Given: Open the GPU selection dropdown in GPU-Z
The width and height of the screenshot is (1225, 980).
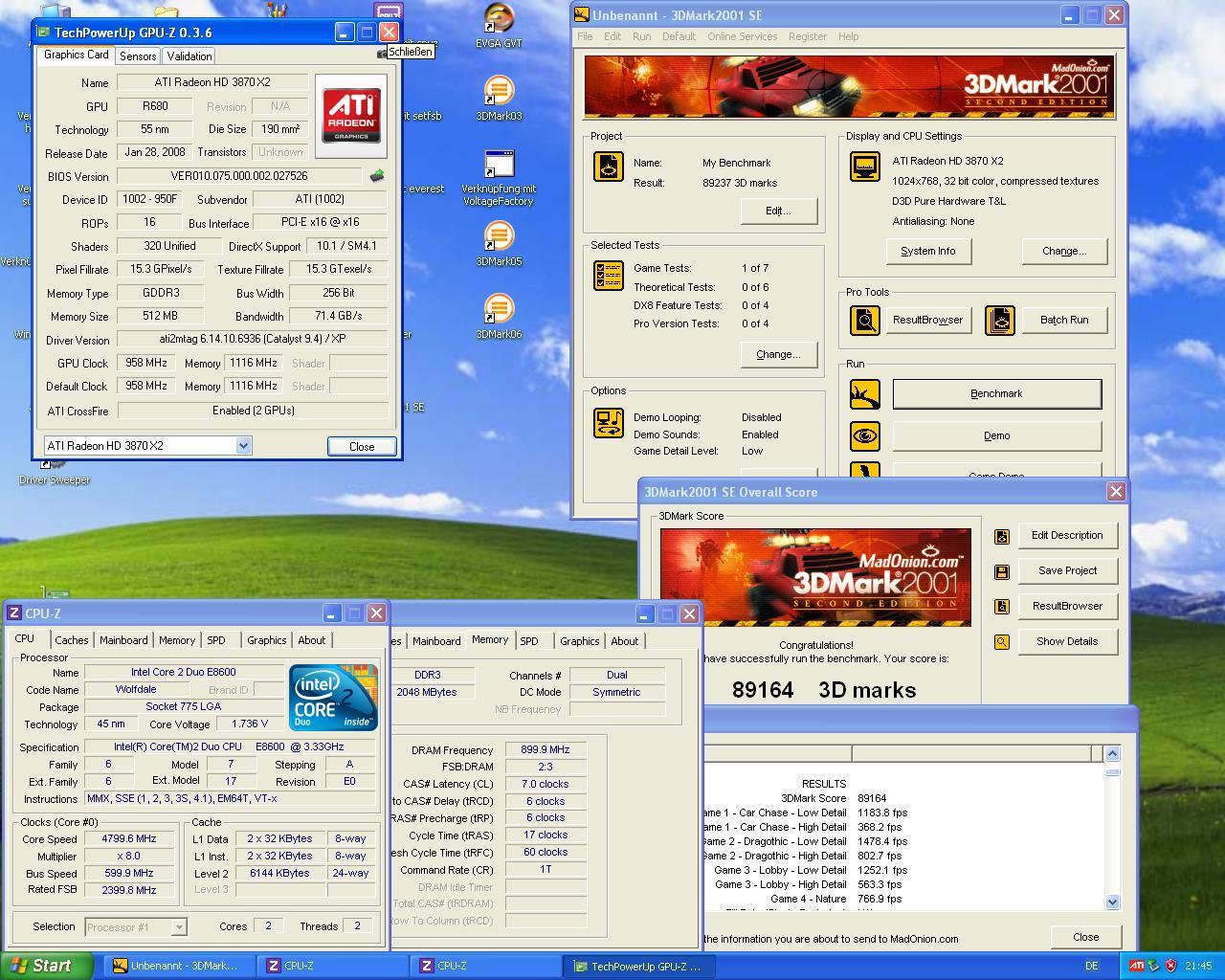Looking at the screenshot, I should coord(243,446).
